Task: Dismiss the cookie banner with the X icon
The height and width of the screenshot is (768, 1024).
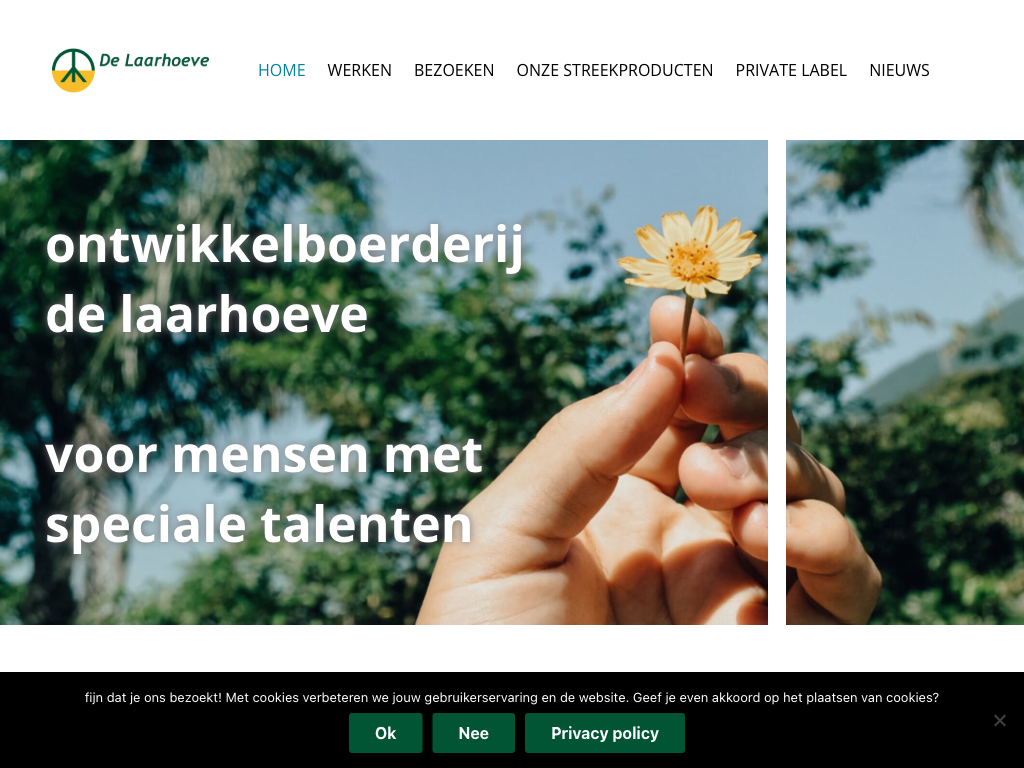Action: [1000, 720]
